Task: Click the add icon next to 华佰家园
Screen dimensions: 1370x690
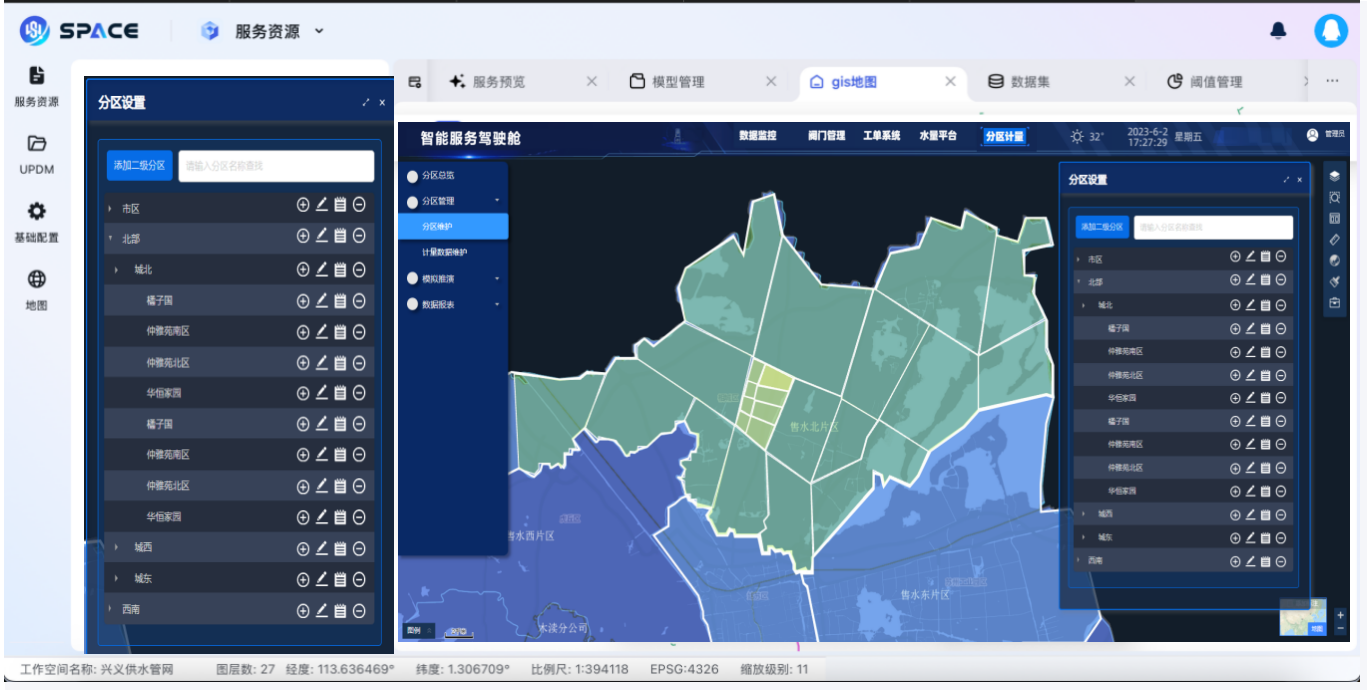Action: [302, 390]
